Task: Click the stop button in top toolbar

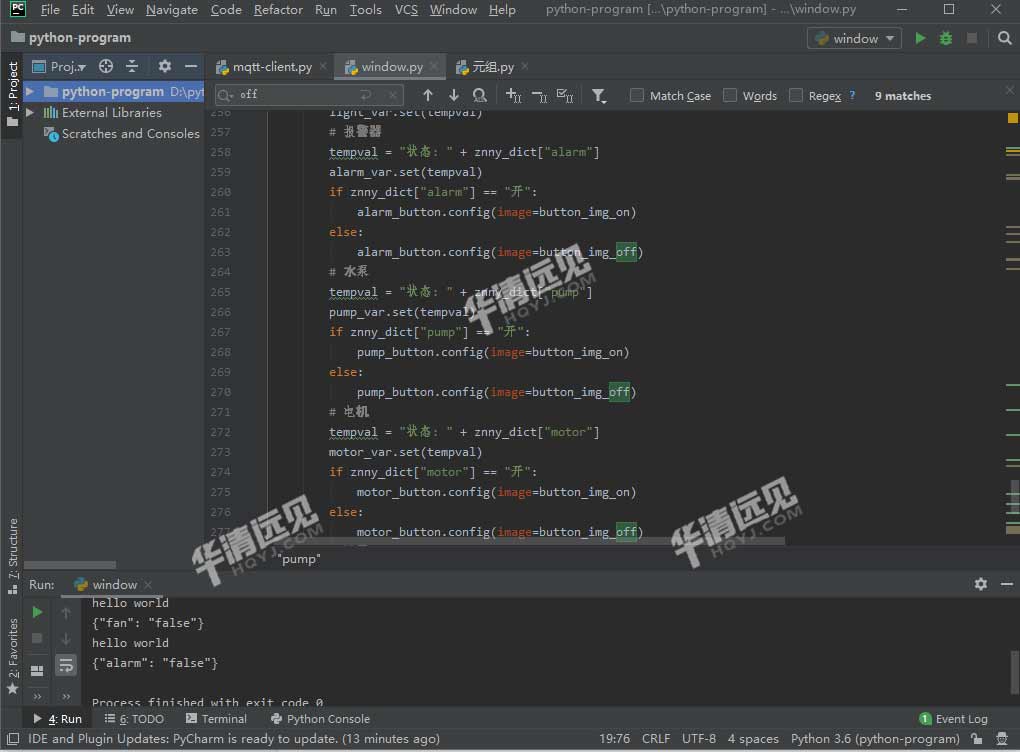Action: [972, 38]
